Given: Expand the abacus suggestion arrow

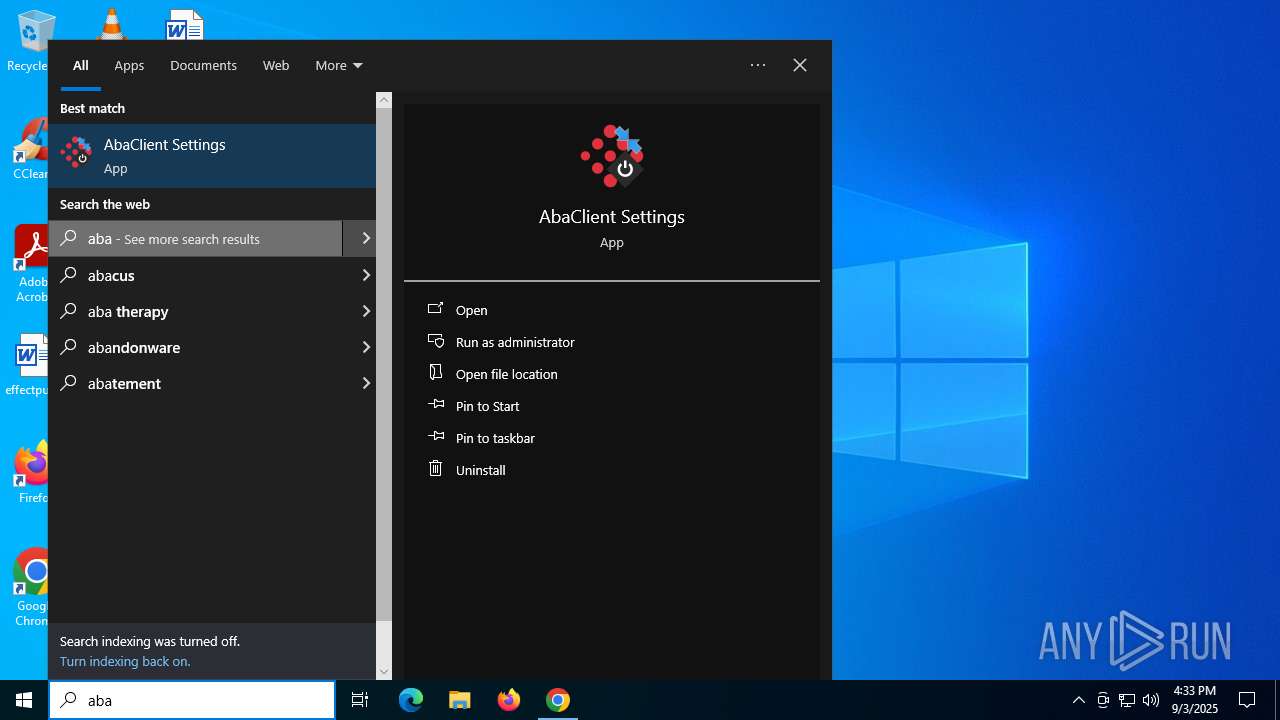Looking at the screenshot, I should (x=365, y=275).
